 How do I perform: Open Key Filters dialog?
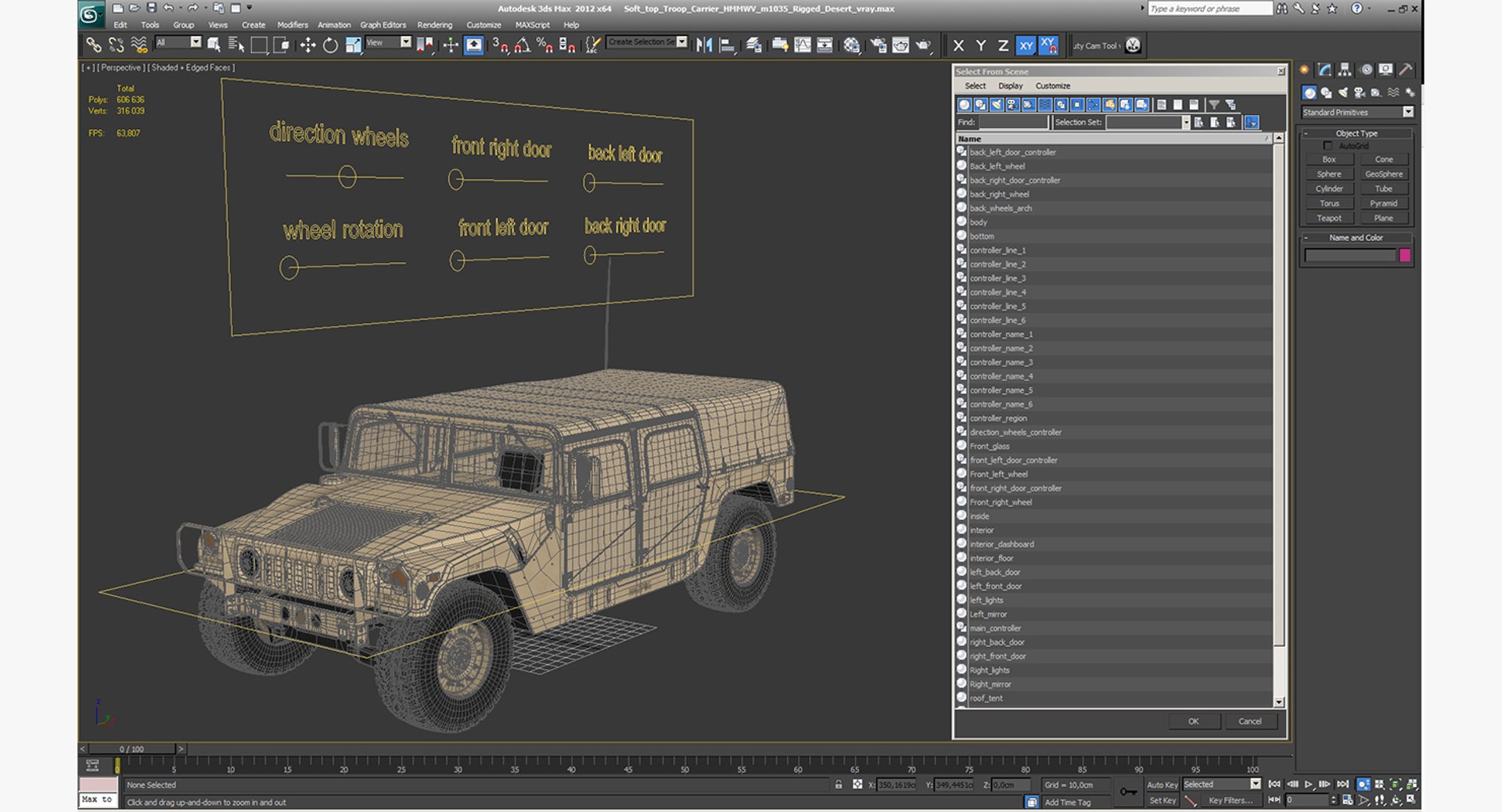pyautogui.click(x=1230, y=800)
